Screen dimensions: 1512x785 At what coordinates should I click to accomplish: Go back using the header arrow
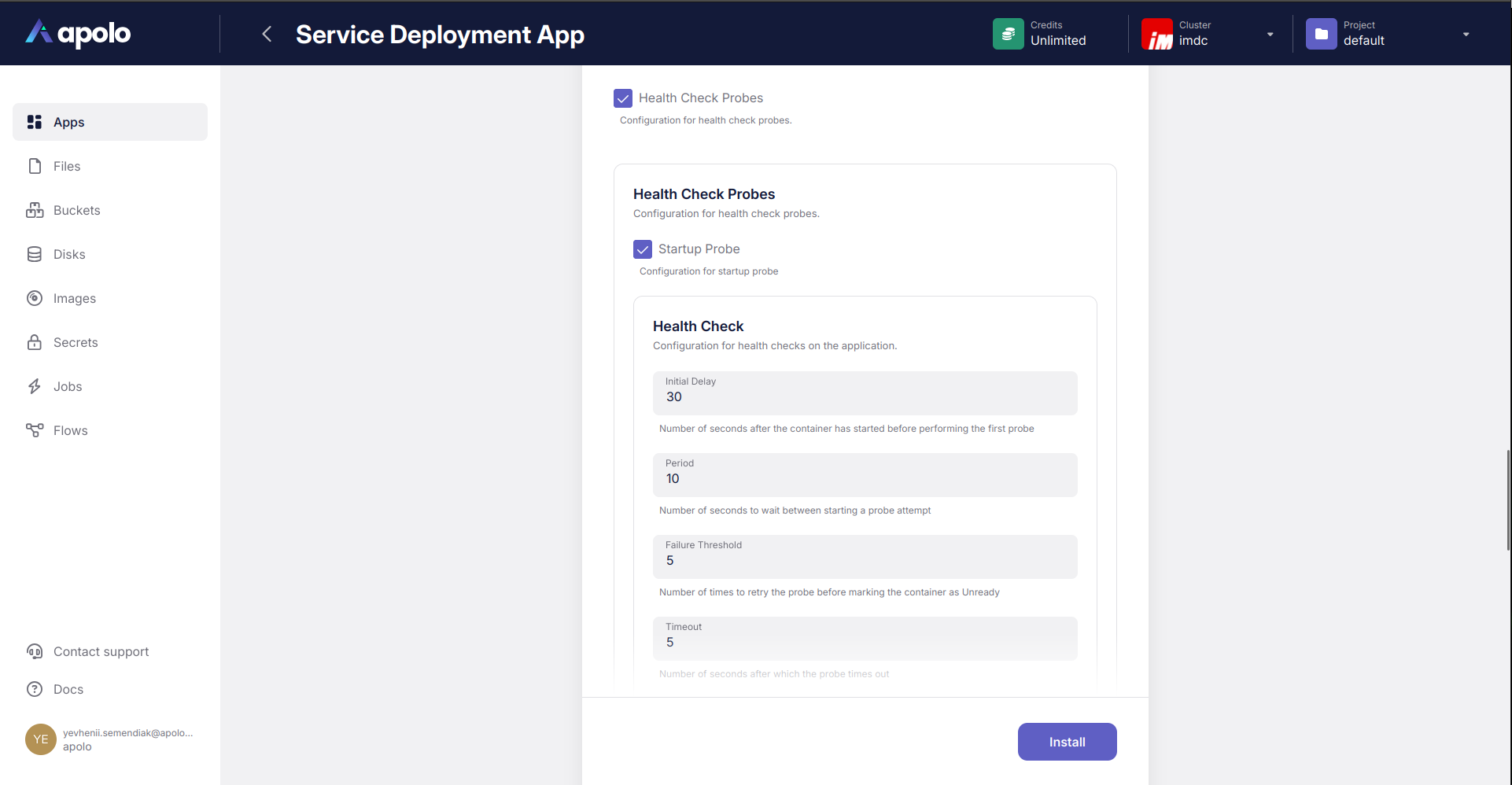[267, 34]
